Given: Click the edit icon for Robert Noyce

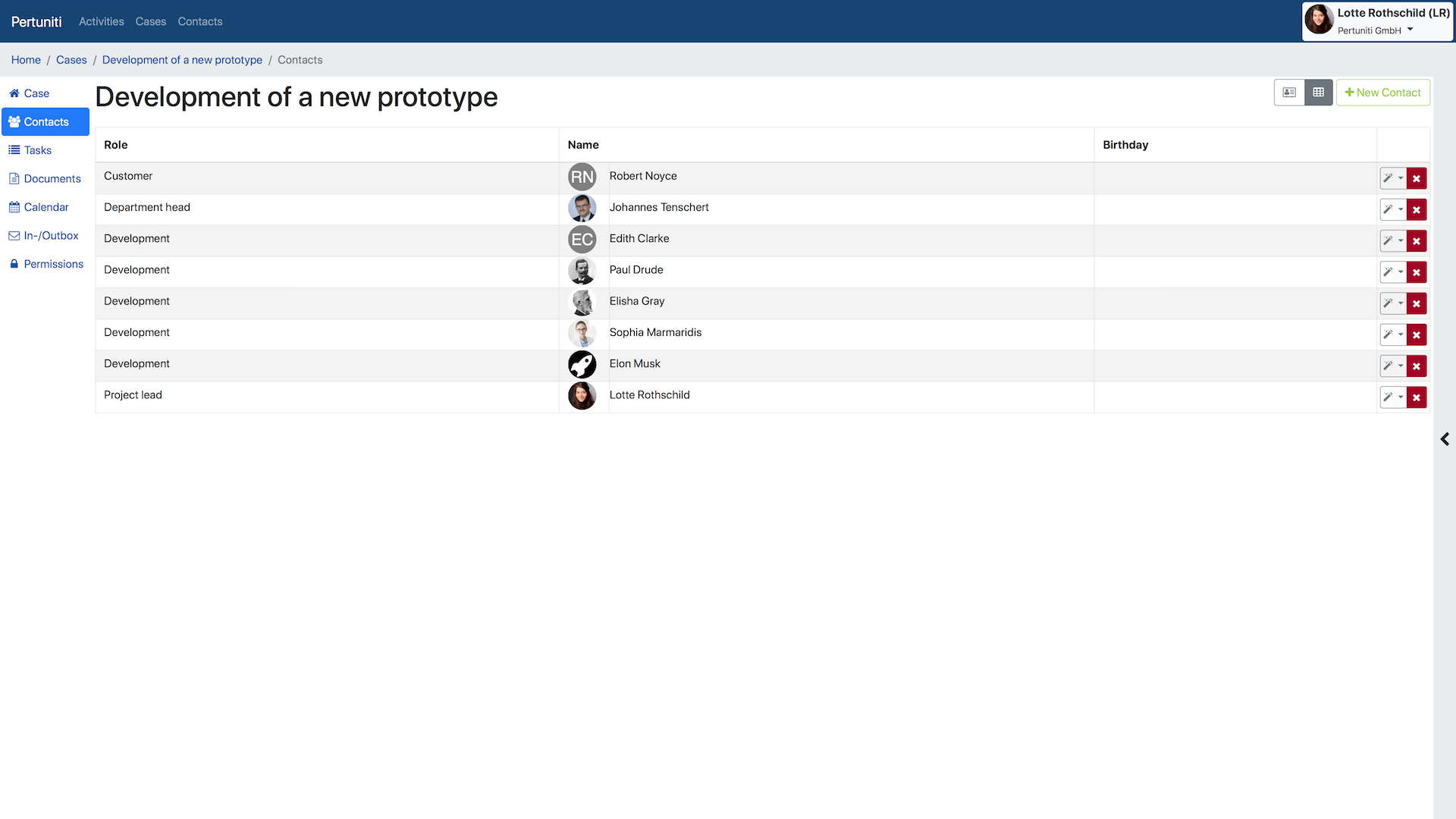Looking at the screenshot, I should pyautogui.click(x=1388, y=178).
